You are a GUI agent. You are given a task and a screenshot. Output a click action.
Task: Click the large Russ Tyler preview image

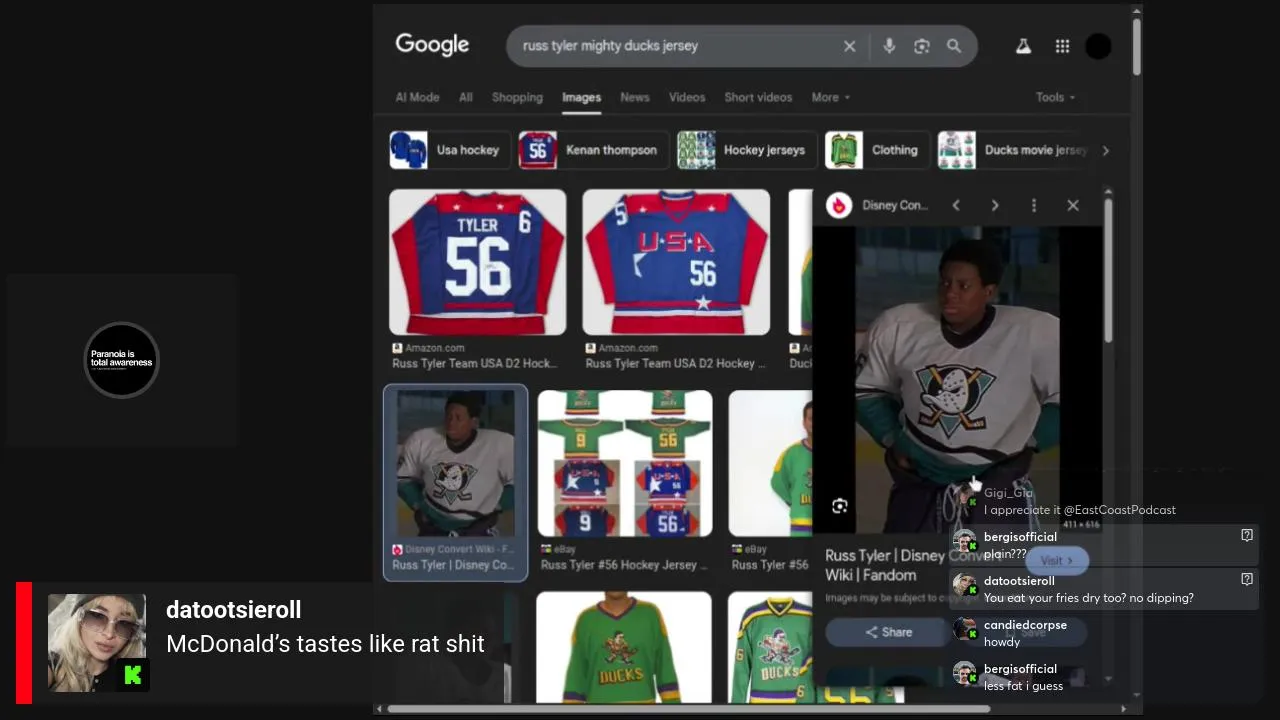[x=958, y=380]
